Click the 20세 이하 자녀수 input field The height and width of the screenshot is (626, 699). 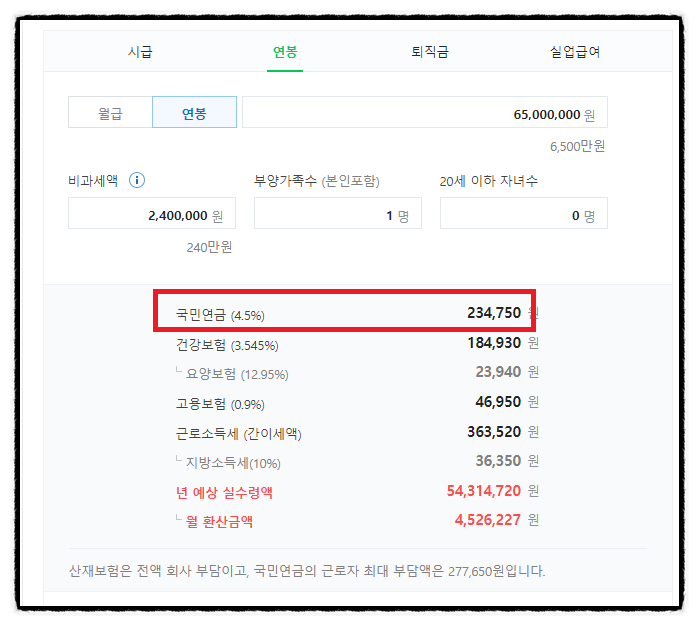pyautogui.click(x=523, y=214)
